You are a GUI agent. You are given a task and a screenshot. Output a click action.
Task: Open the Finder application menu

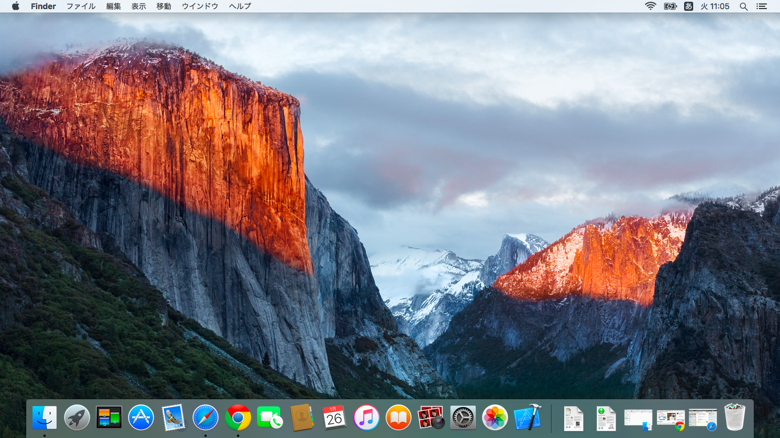[43, 6]
